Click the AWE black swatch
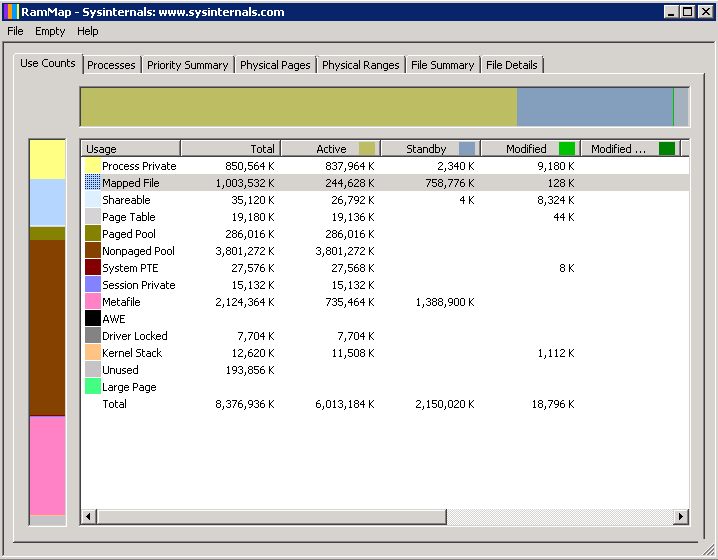This screenshot has width=718, height=560. [93, 319]
